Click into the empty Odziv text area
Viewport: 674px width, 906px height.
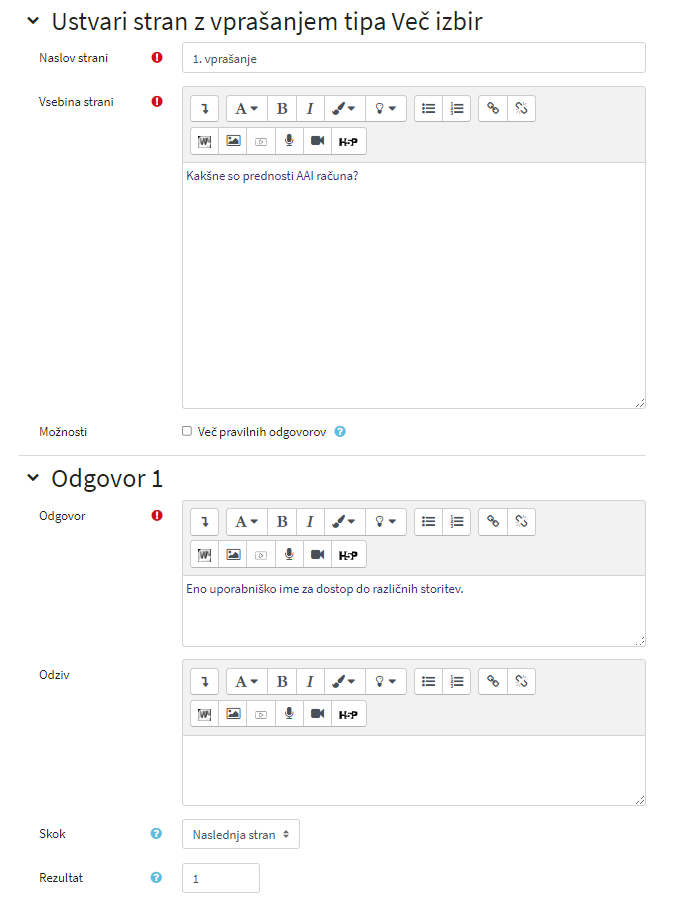tap(414, 770)
